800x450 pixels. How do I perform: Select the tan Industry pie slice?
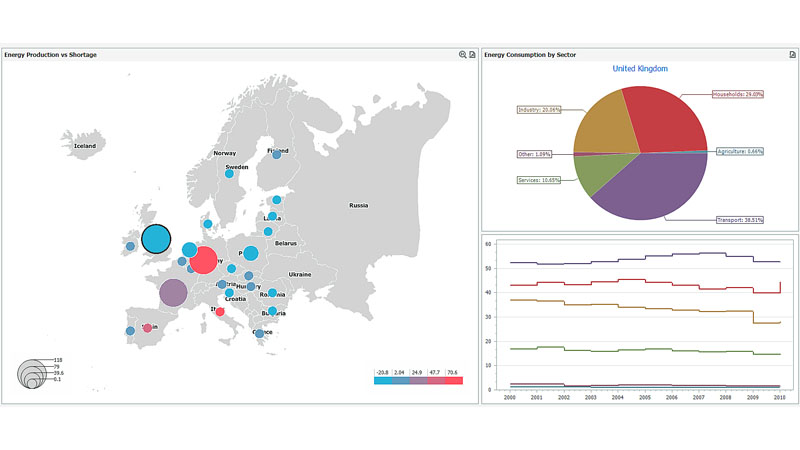(x=605, y=125)
